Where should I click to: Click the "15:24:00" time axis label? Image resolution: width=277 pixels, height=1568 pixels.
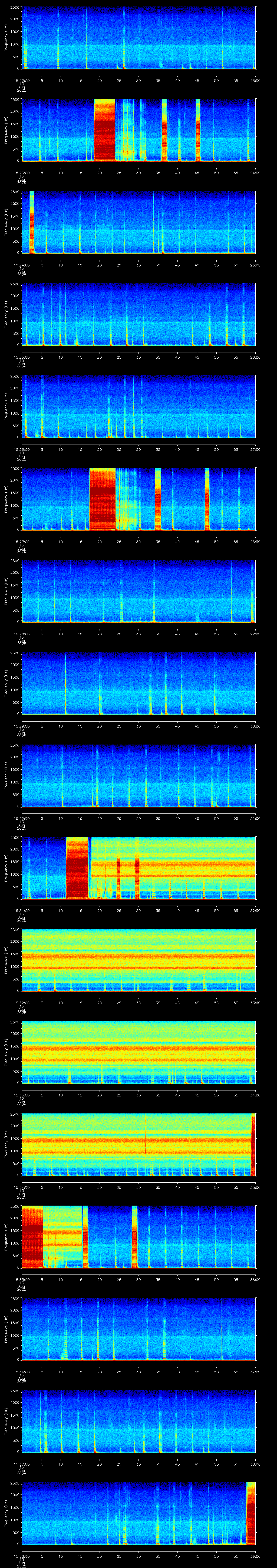[21, 265]
